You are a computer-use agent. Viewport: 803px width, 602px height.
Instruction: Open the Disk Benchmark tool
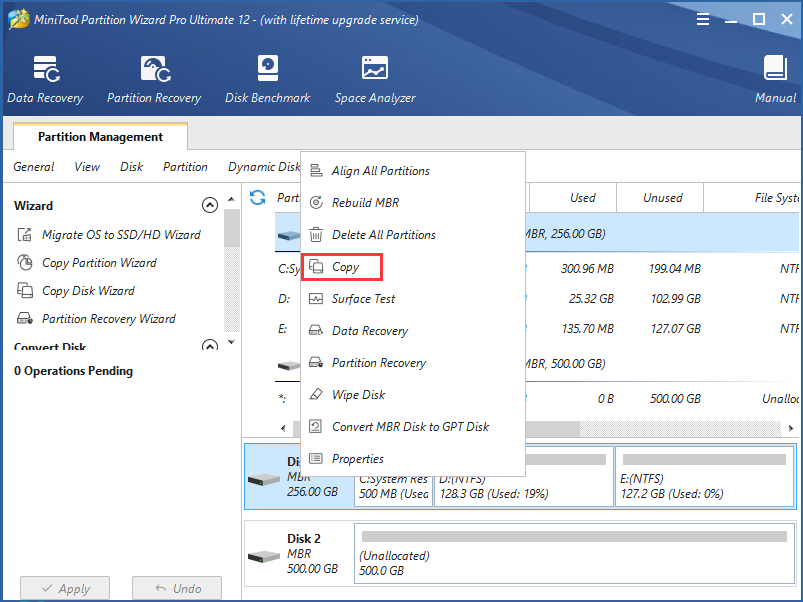tap(267, 79)
